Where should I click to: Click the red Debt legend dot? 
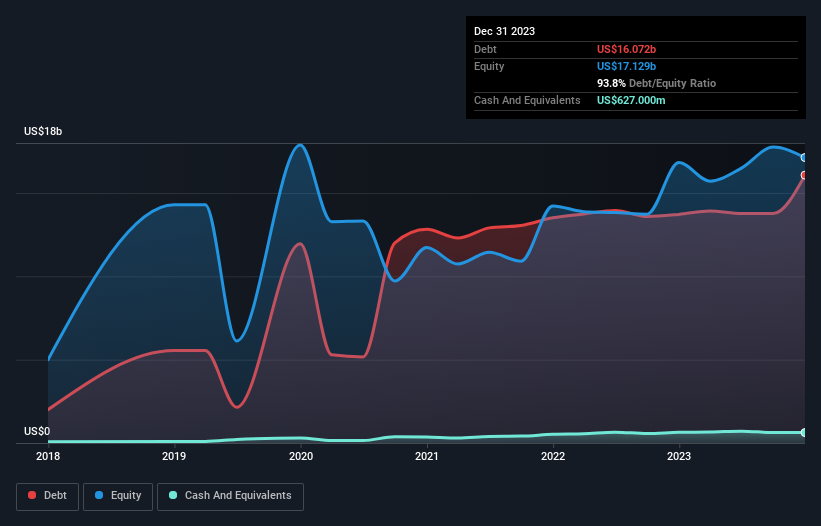(x=32, y=495)
